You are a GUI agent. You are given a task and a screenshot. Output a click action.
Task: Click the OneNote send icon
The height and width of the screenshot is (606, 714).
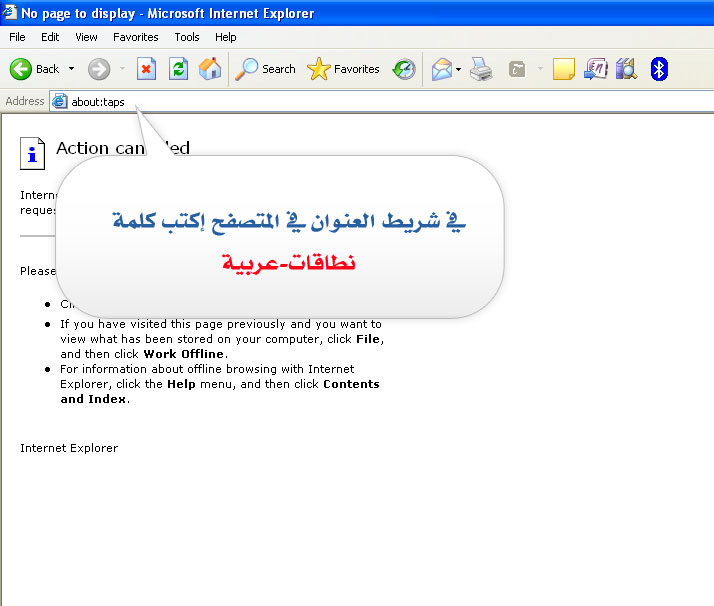pos(596,69)
